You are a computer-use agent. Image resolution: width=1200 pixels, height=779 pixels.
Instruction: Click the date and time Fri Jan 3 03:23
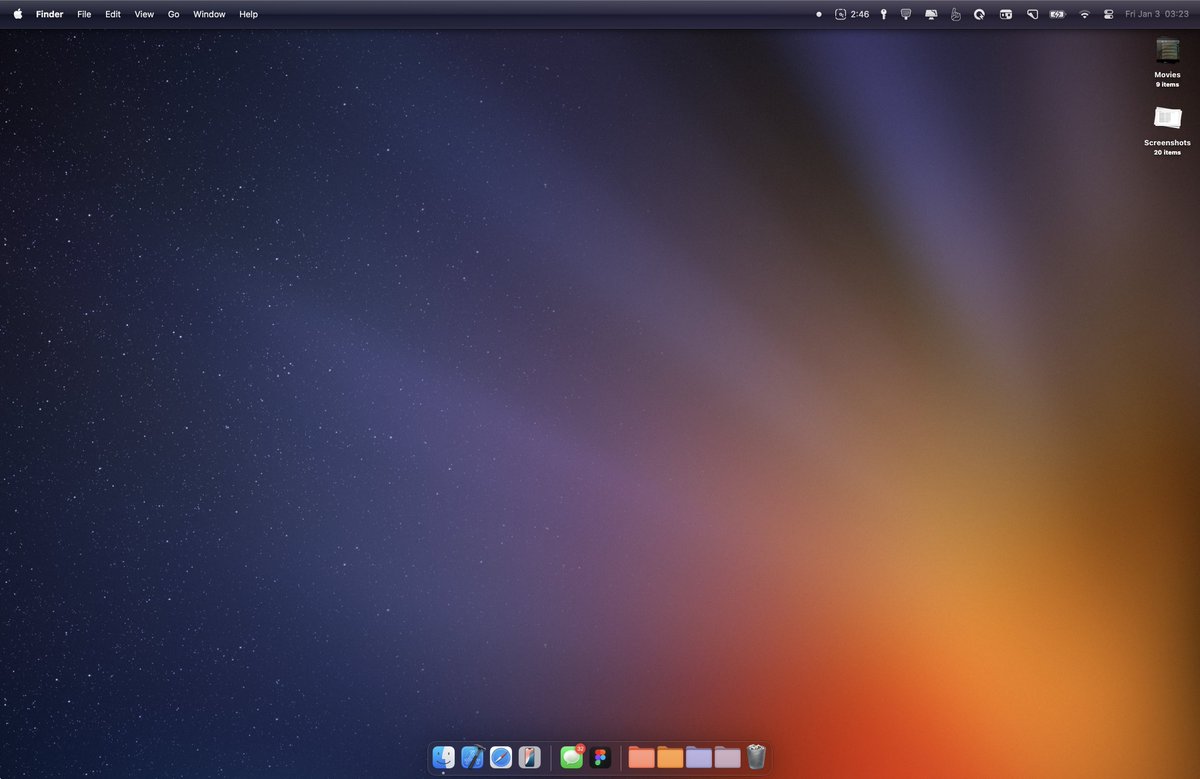pos(1156,14)
